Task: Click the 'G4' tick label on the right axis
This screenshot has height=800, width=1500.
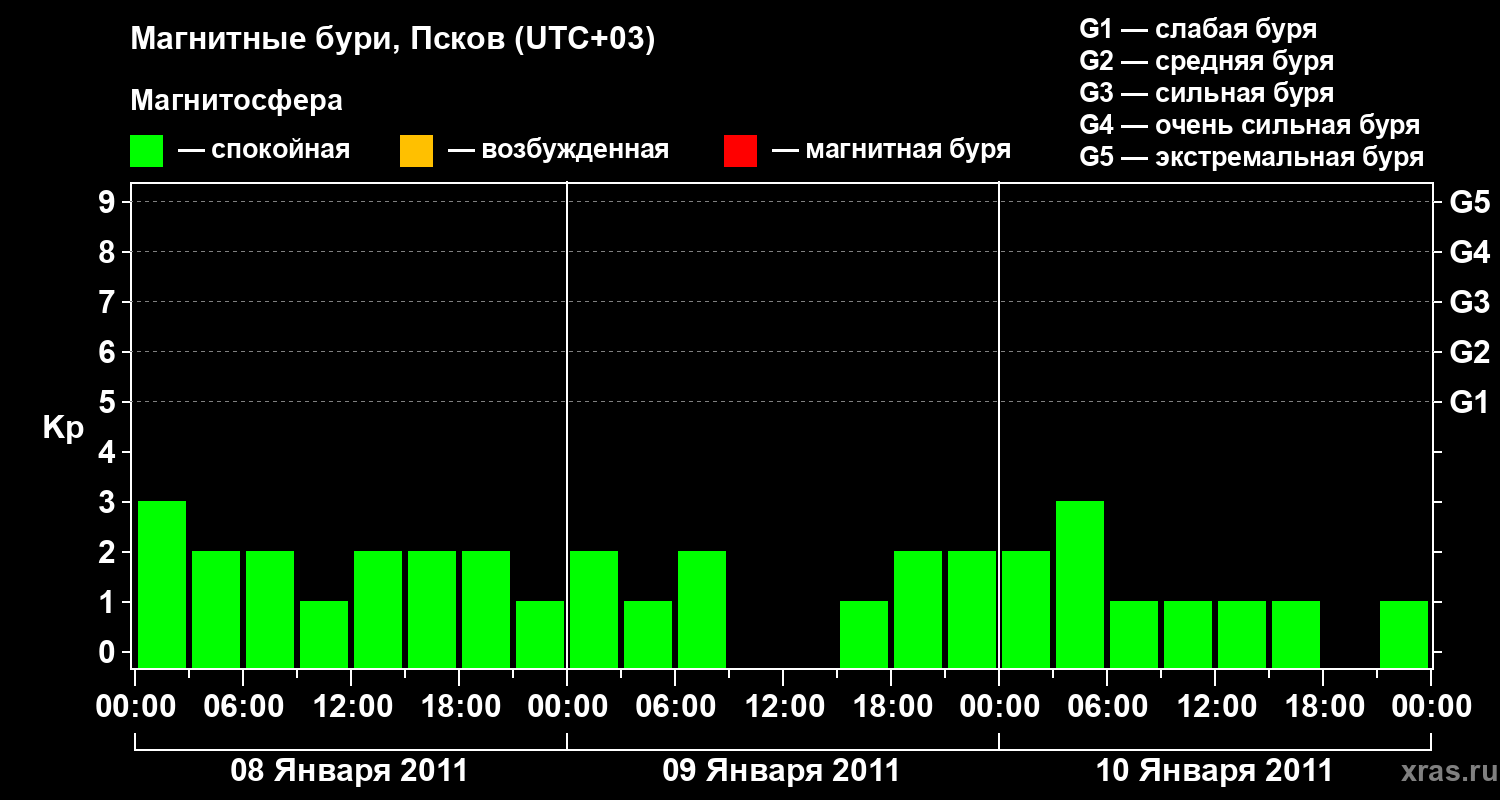Action: 1469,252
